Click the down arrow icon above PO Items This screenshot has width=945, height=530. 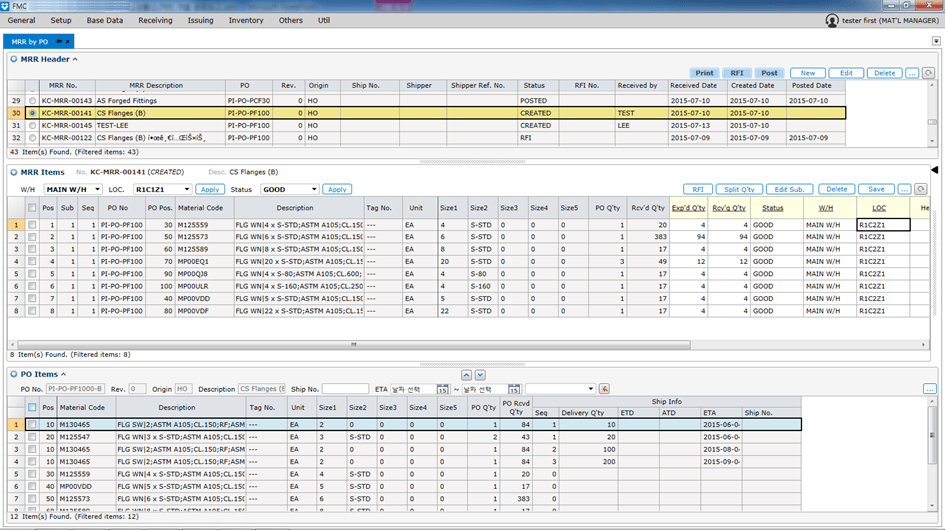(x=480, y=374)
